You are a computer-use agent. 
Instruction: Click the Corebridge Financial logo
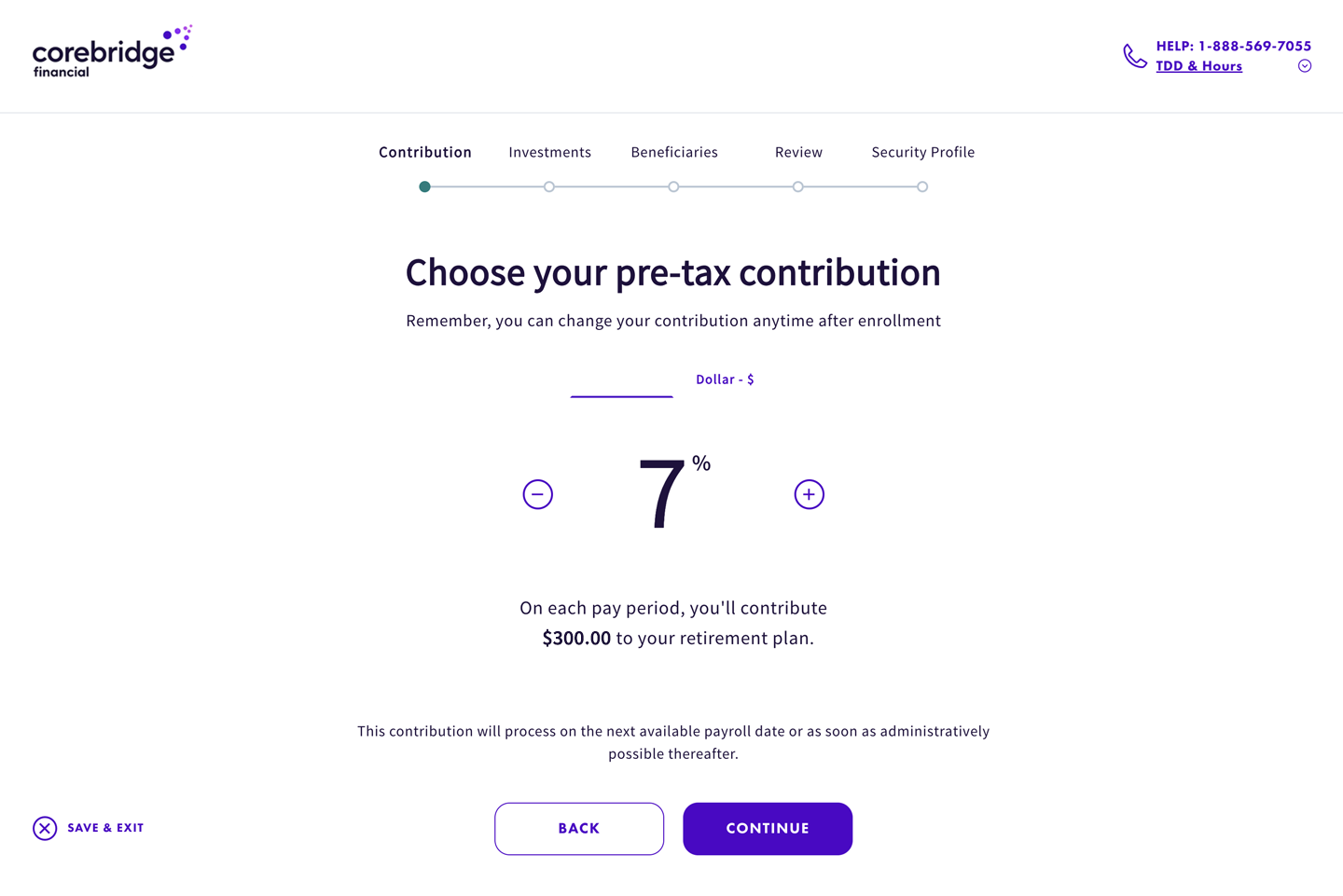tap(112, 52)
